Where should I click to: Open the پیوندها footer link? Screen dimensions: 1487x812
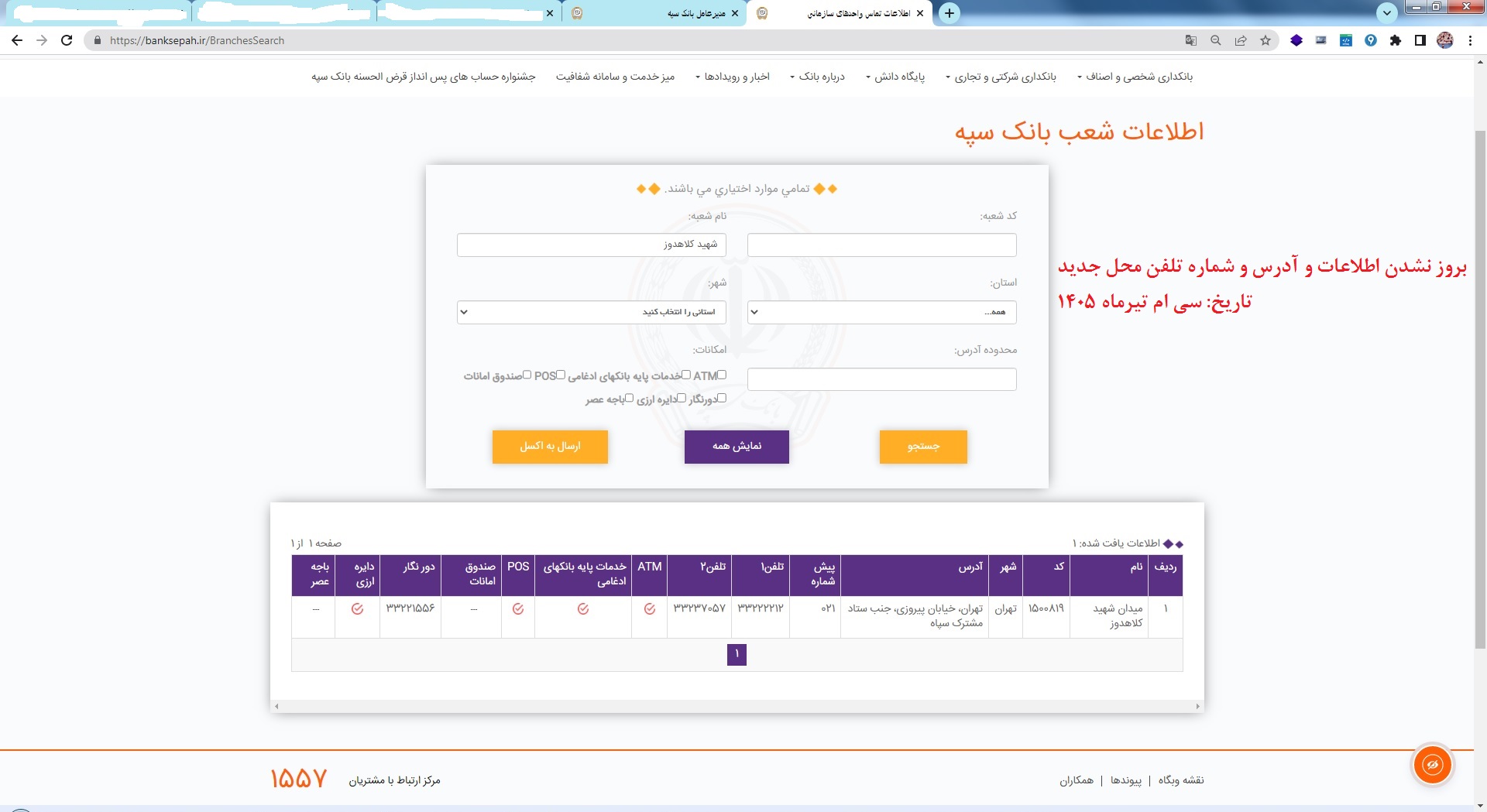pos(1126,780)
